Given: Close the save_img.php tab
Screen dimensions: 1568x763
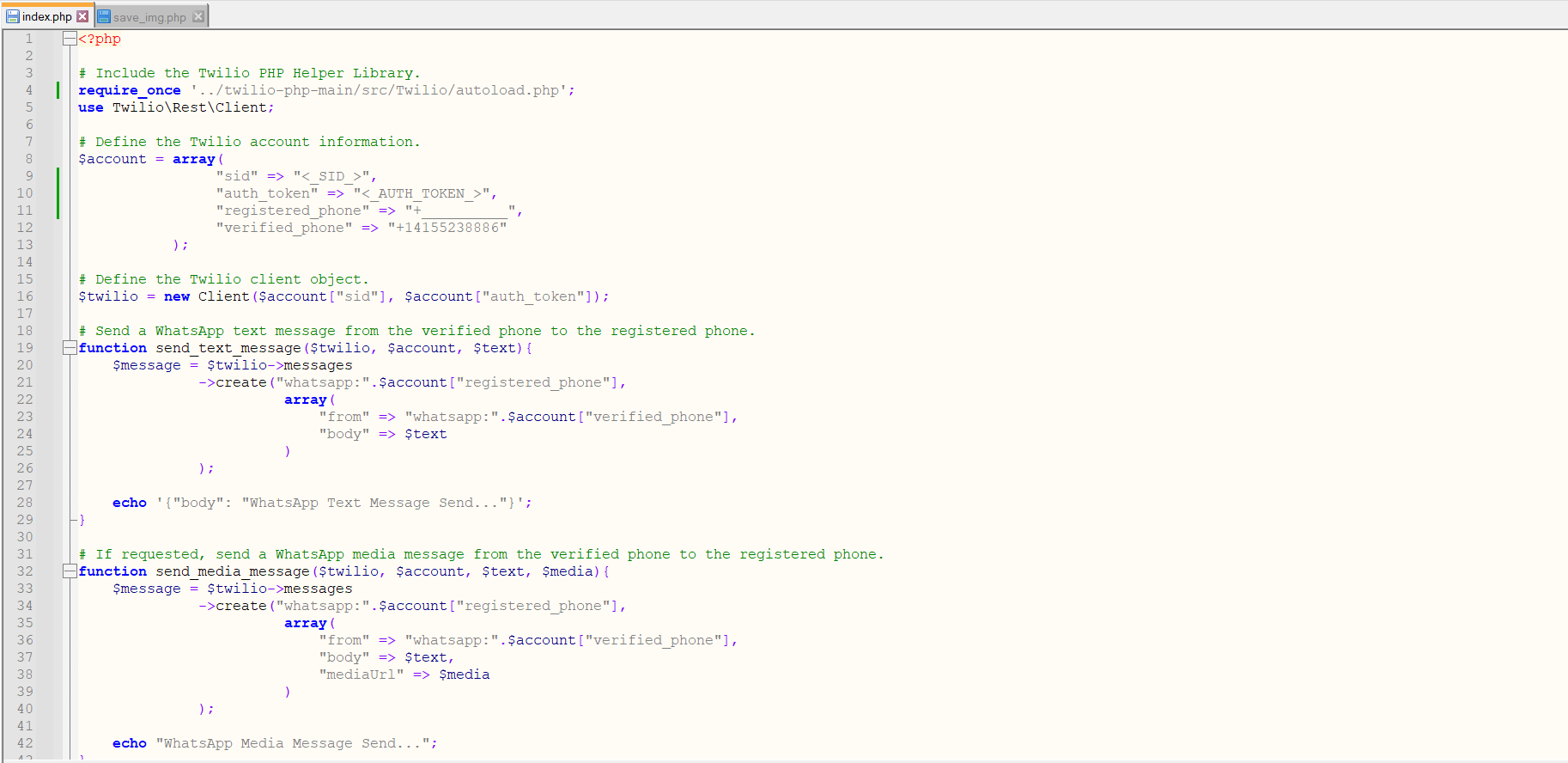Looking at the screenshot, I should point(198,16).
